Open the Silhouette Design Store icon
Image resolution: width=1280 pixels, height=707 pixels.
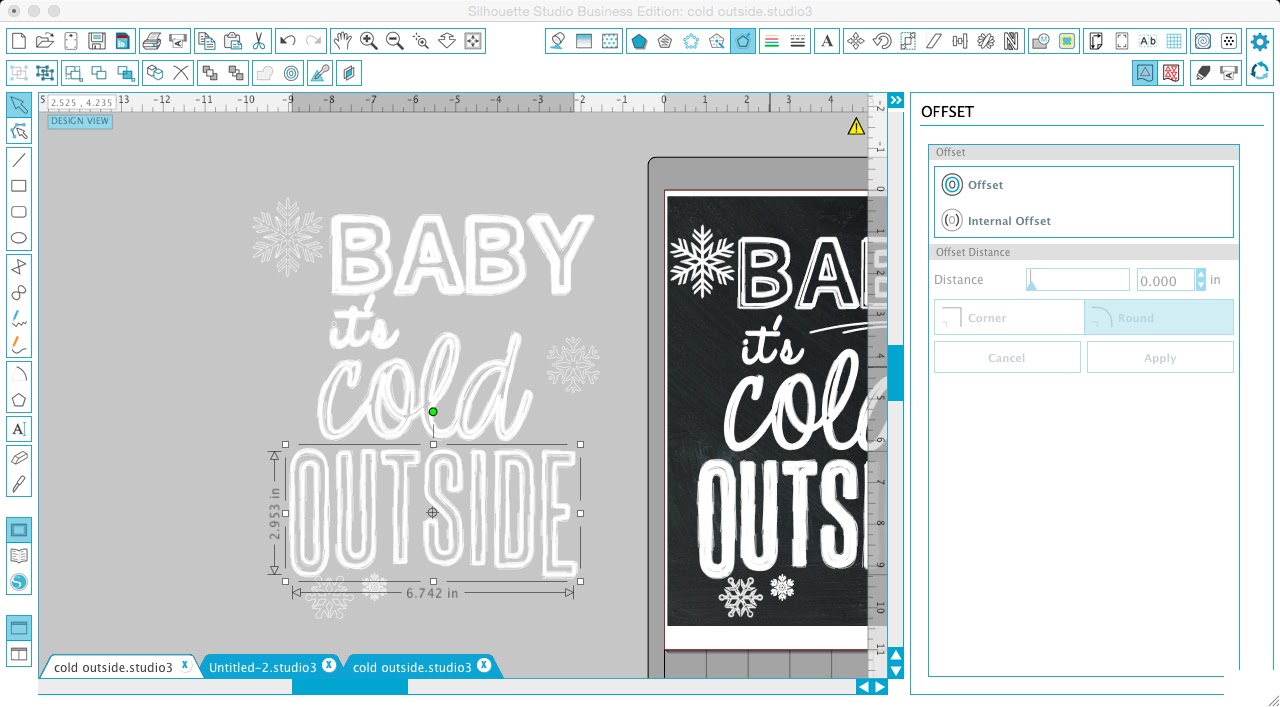19,582
